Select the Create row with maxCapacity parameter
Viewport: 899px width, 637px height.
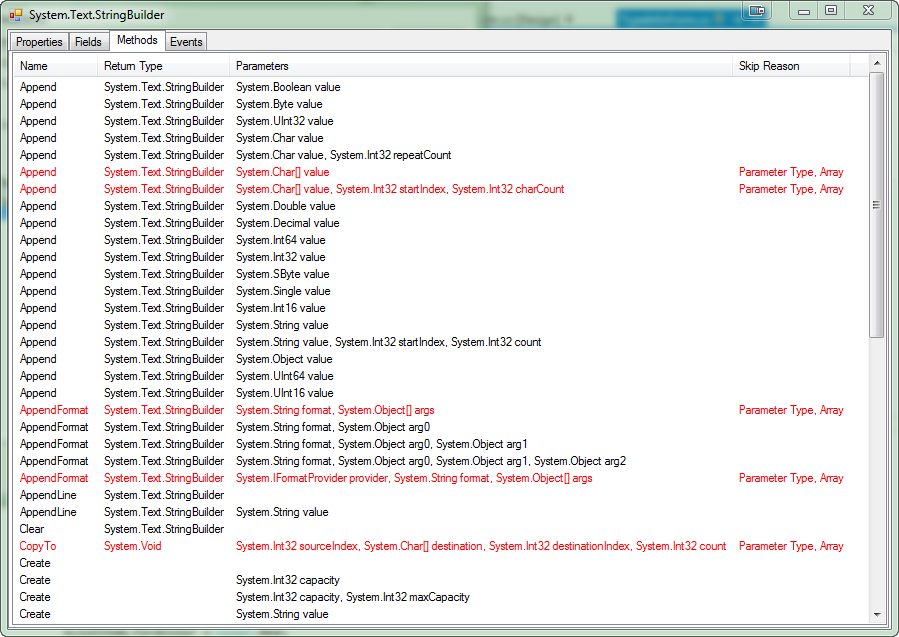tap(441, 597)
